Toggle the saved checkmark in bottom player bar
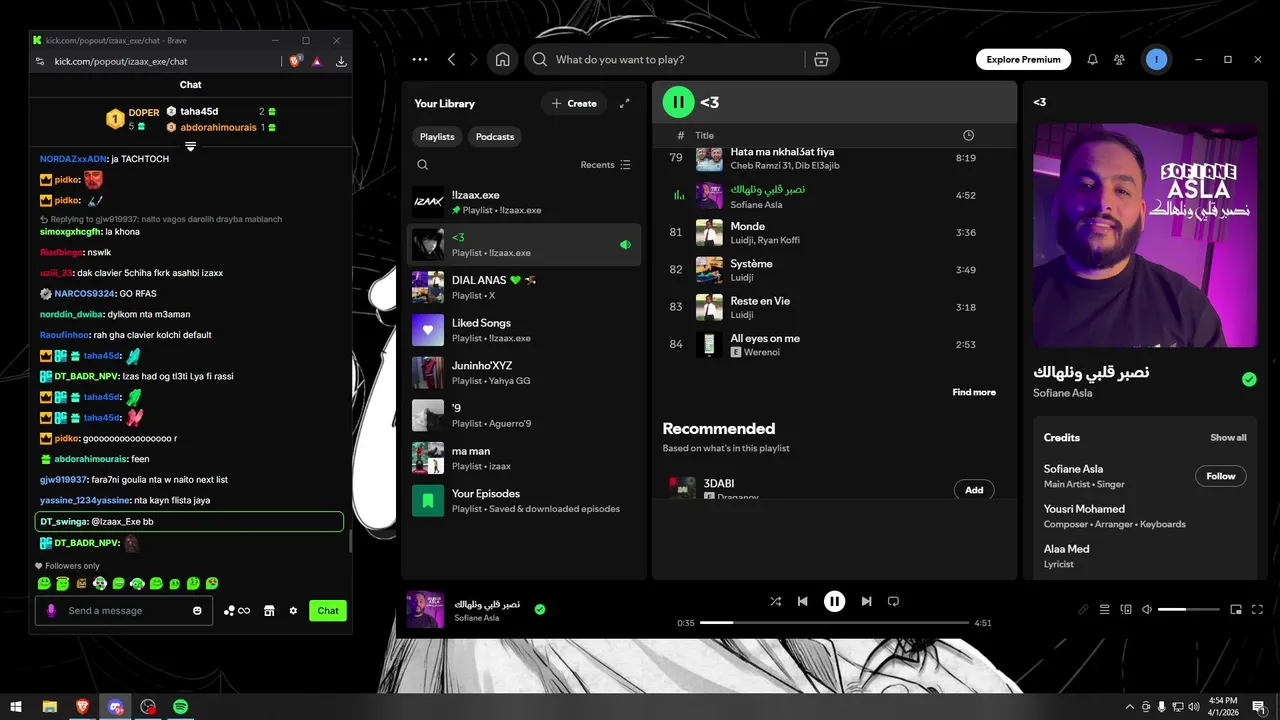The image size is (1280, 720). tap(540, 609)
